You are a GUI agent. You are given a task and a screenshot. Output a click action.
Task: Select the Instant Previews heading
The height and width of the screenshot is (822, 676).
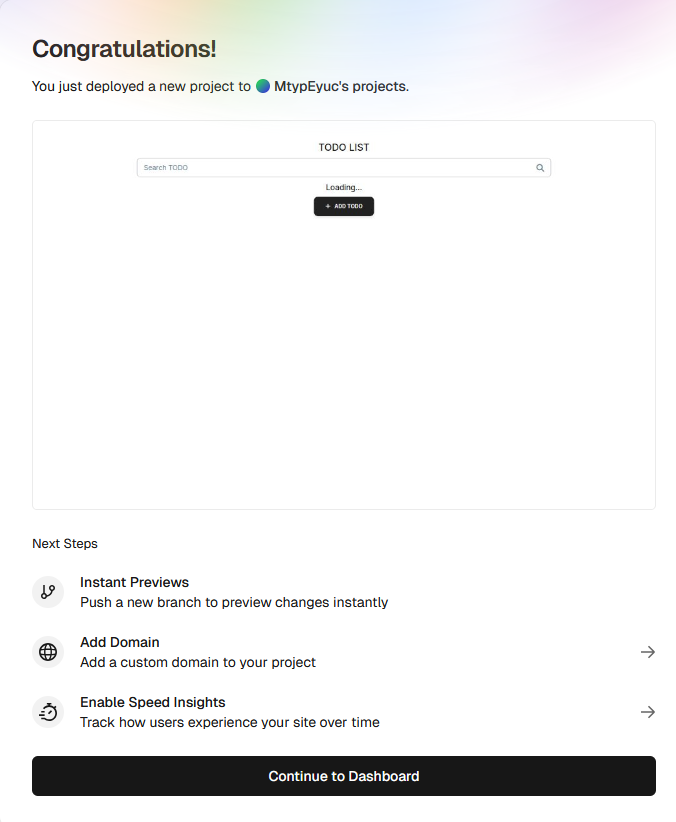[x=134, y=582]
